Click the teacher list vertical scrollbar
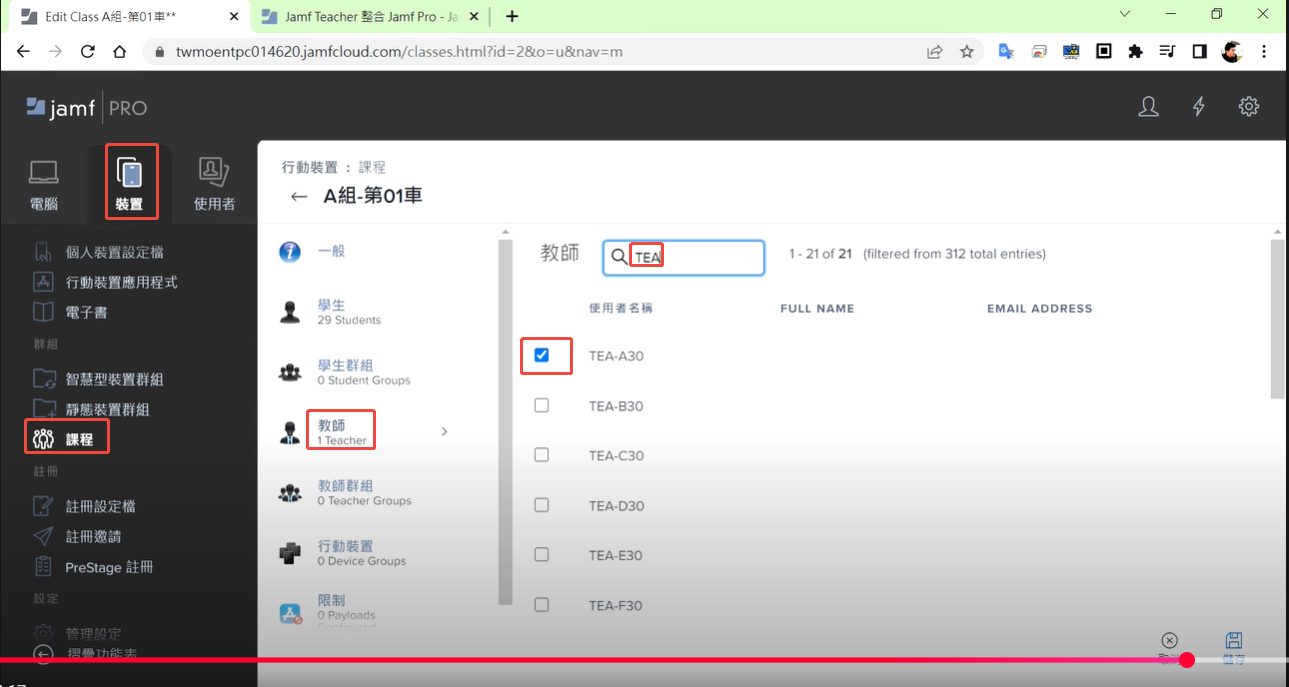This screenshot has width=1289, height=687. 1277,320
